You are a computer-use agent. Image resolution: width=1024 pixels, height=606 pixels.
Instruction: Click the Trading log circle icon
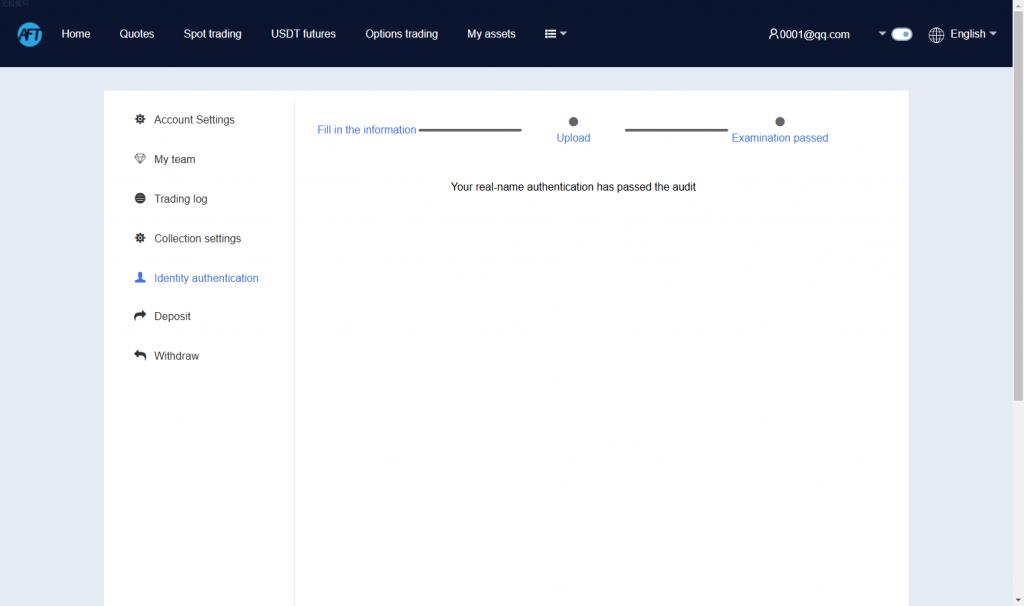(x=140, y=198)
